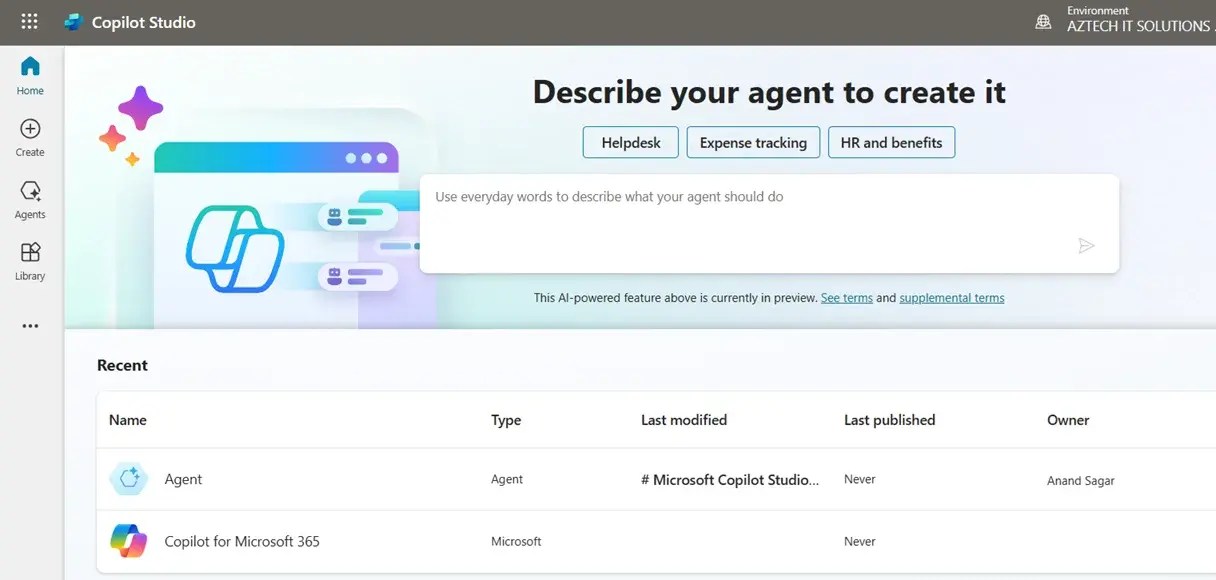Click the Copilot for Microsoft 365 icon

tap(128, 540)
